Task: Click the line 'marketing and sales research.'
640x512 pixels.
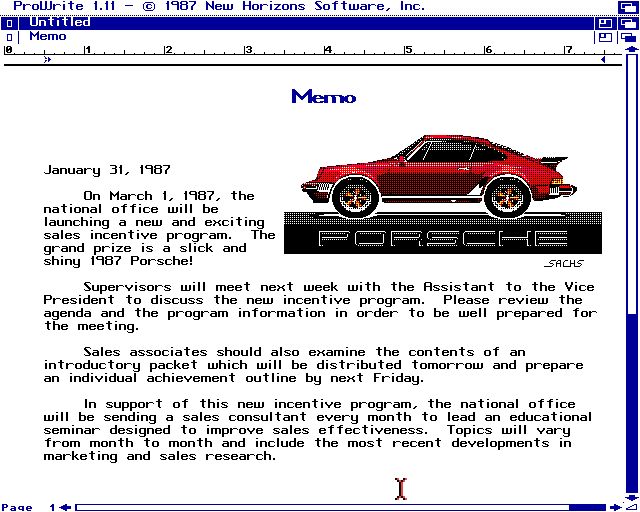Action: tap(160, 456)
